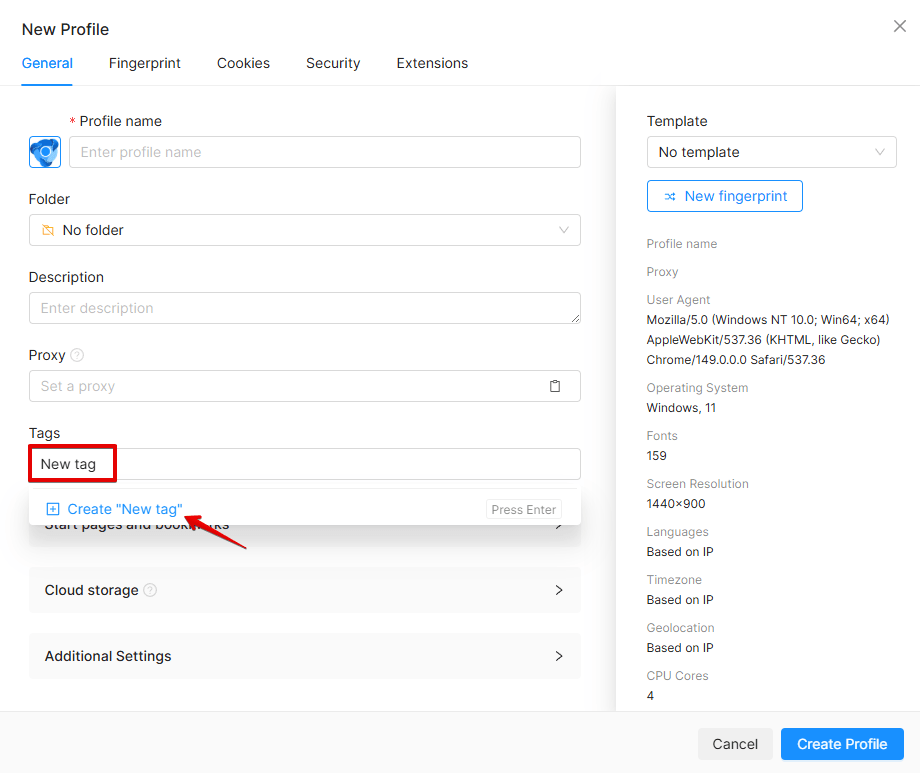The image size is (920, 773).
Task: Click the Template heading label
Action: [x=677, y=121]
